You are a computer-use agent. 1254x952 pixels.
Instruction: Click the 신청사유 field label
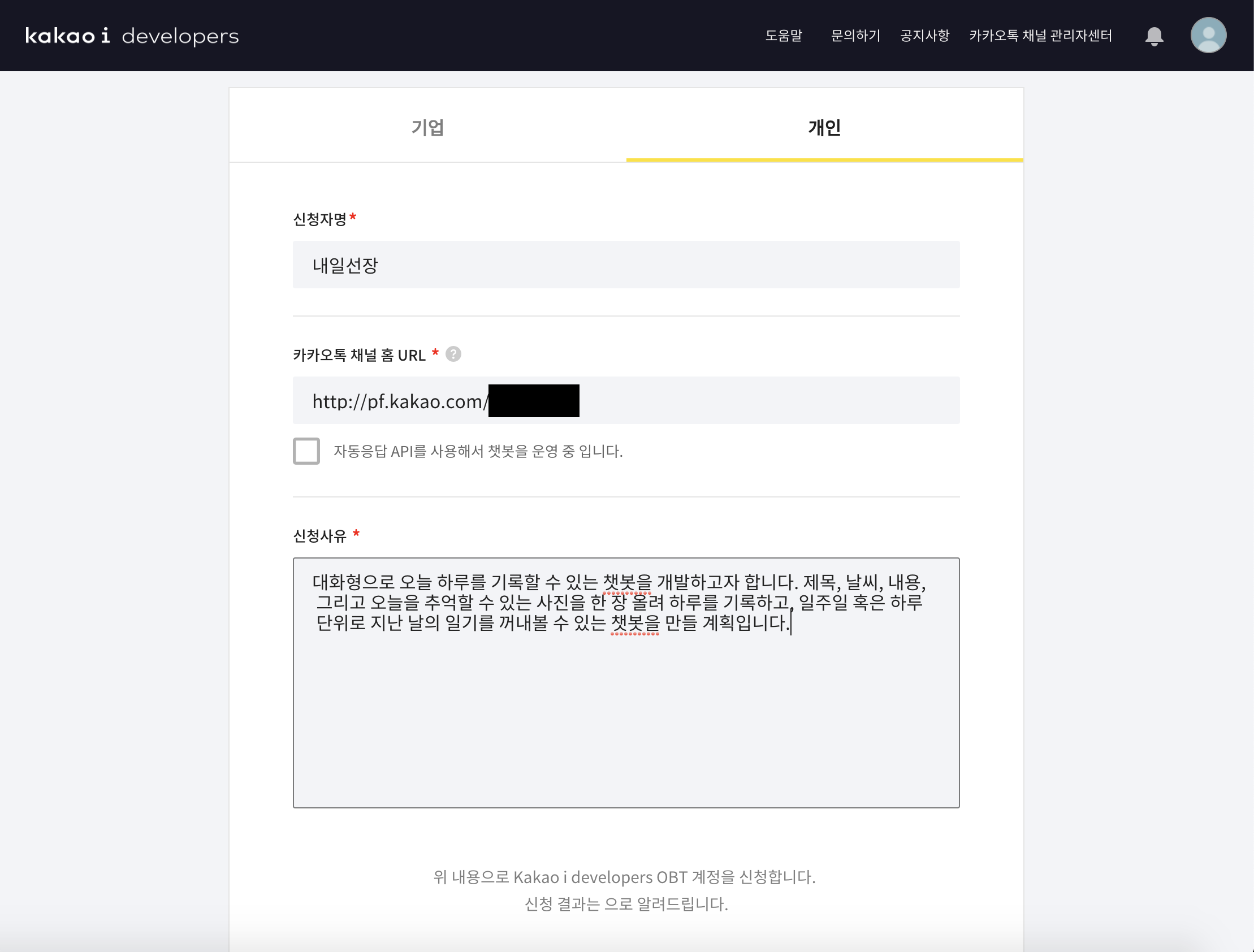click(x=319, y=536)
